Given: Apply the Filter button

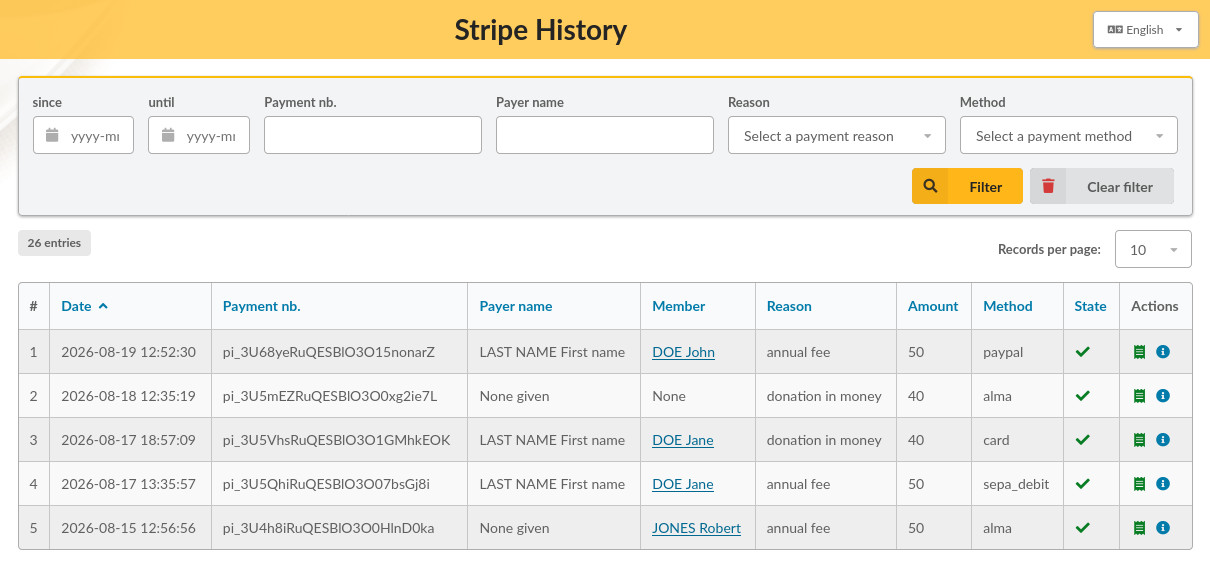Looking at the screenshot, I should coord(967,186).
